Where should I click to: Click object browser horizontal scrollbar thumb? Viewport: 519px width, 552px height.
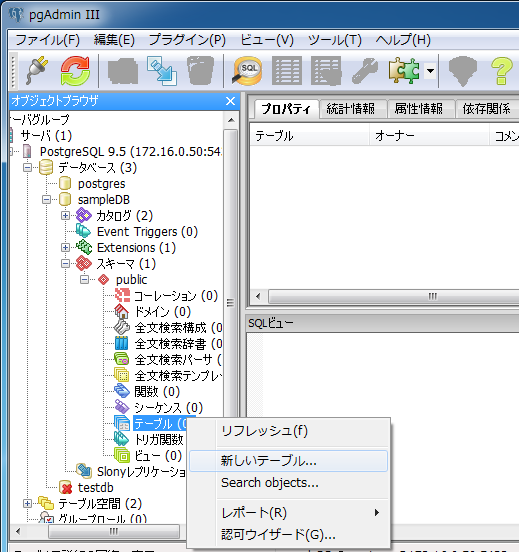(114, 531)
